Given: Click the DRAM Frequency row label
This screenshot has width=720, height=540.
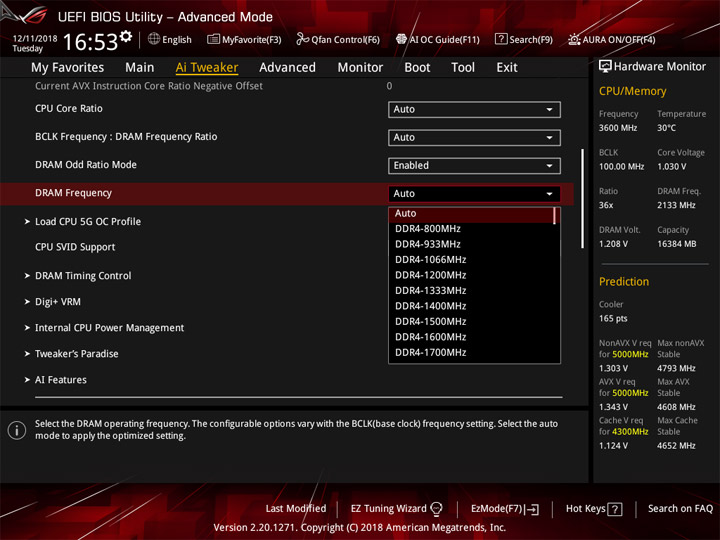Looking at the screenshot, I should pos(73,193).
